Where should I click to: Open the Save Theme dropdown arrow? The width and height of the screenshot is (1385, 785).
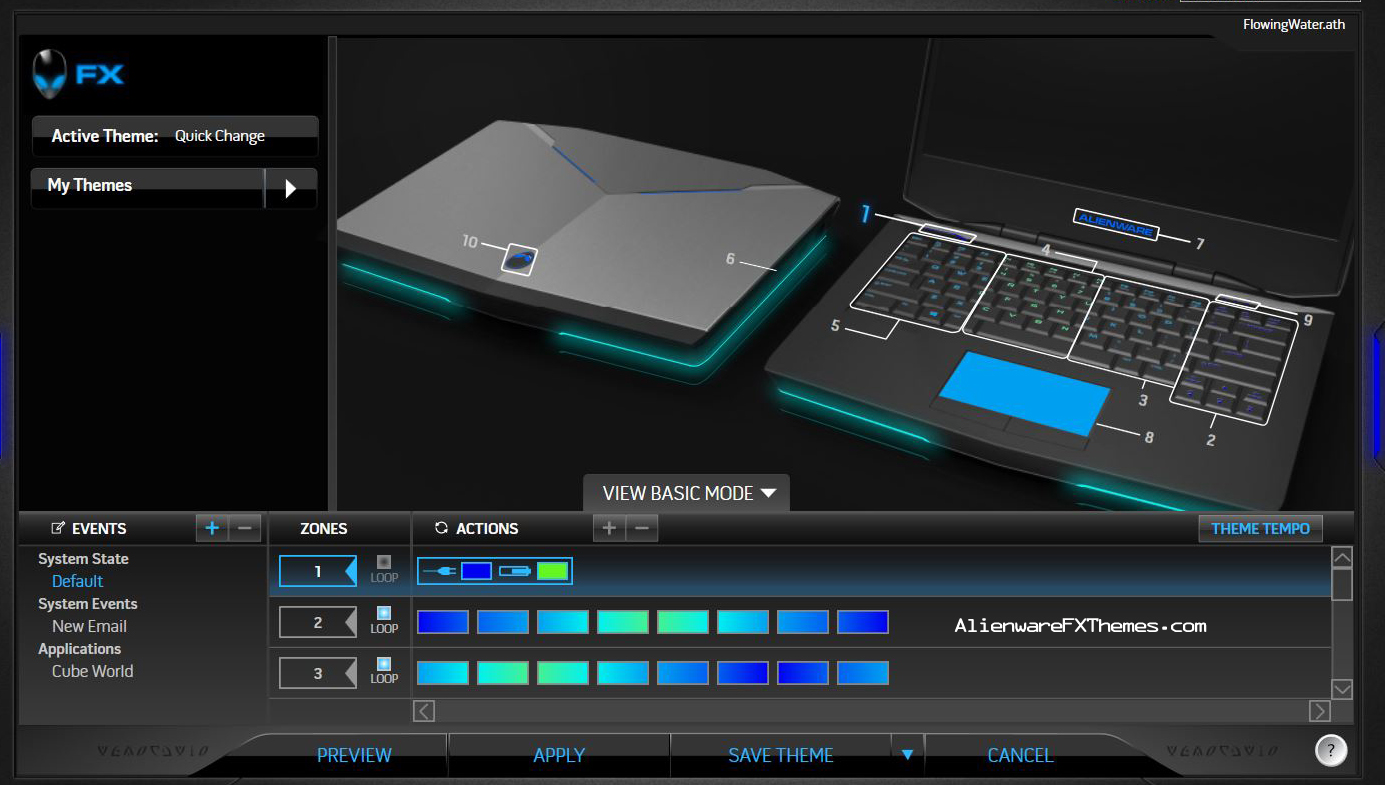(907, 755)
